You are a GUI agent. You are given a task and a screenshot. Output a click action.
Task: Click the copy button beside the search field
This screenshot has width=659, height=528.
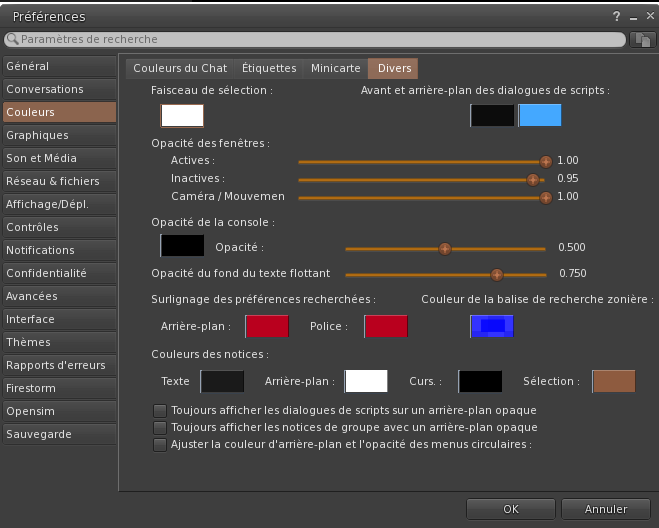(643, 39)
